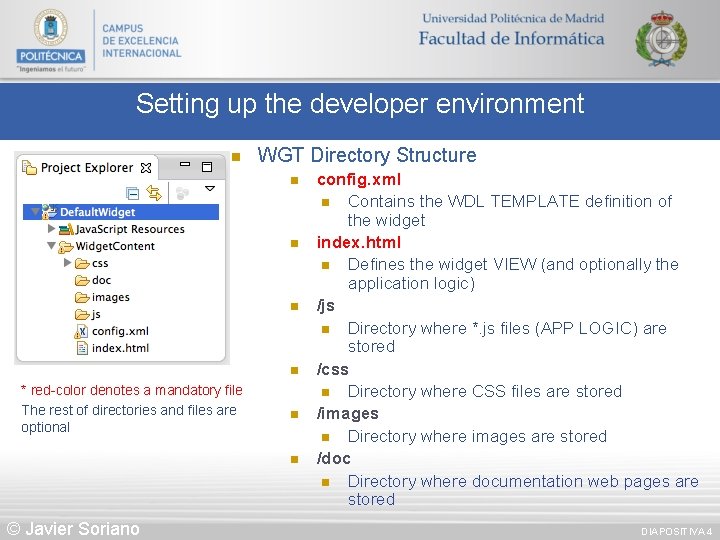Click the config.xml XML file icon

[81, 332]
